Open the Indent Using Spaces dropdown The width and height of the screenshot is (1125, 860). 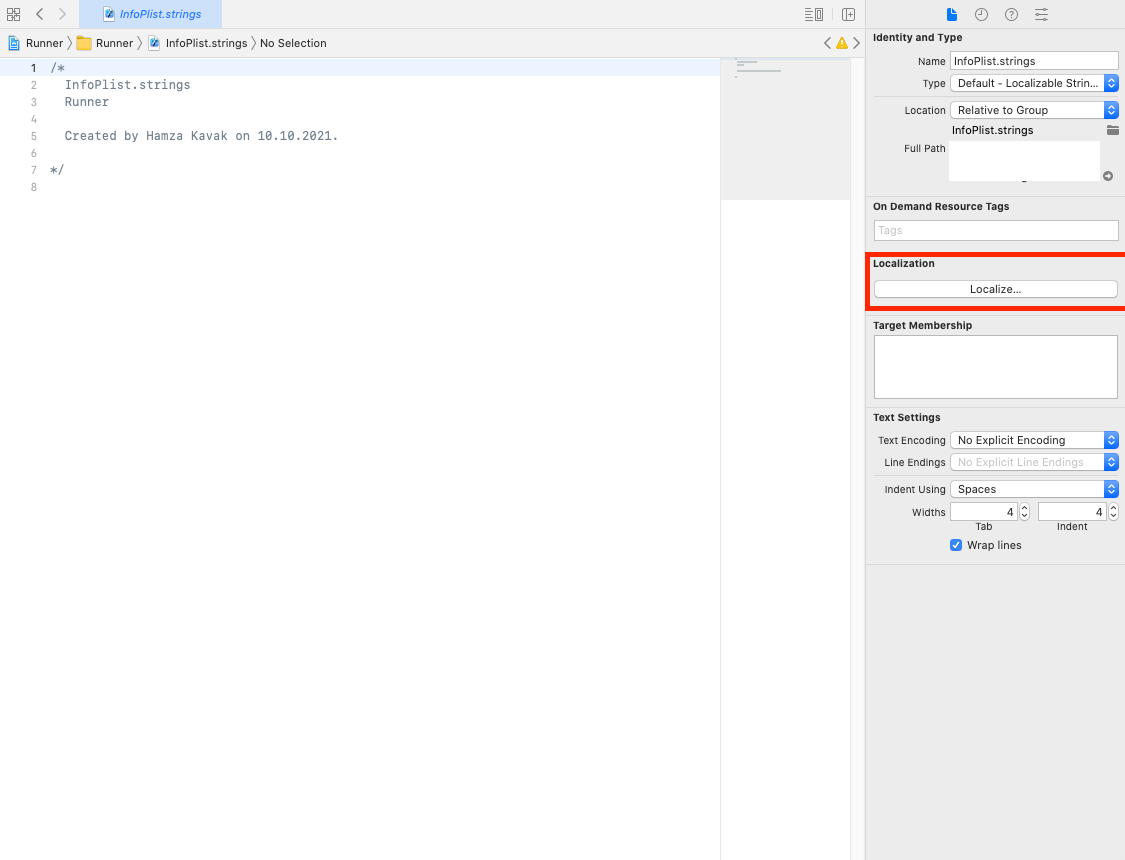1034,489
